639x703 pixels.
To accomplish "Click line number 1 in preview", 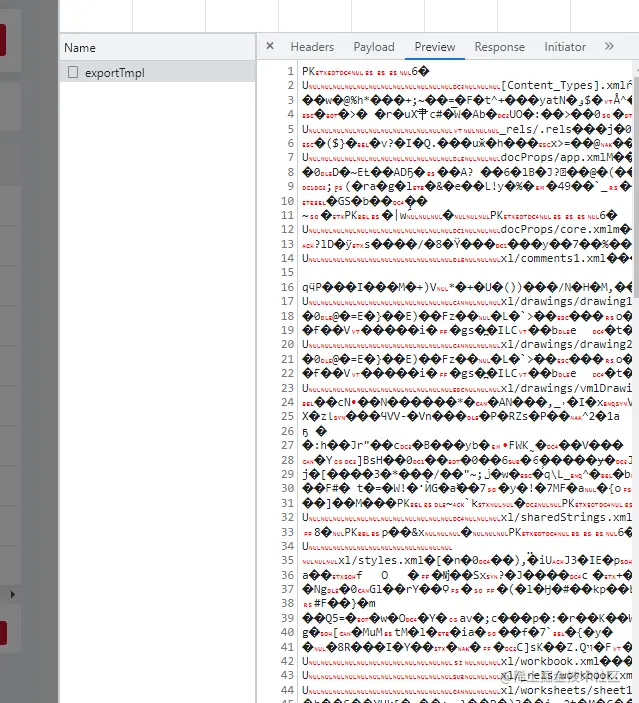I will (x=291, y=71).
